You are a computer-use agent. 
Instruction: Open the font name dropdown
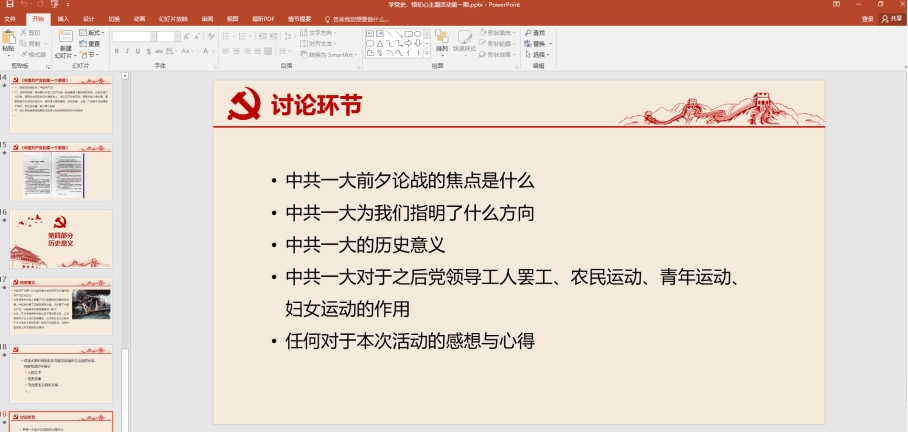click(153, 36)
